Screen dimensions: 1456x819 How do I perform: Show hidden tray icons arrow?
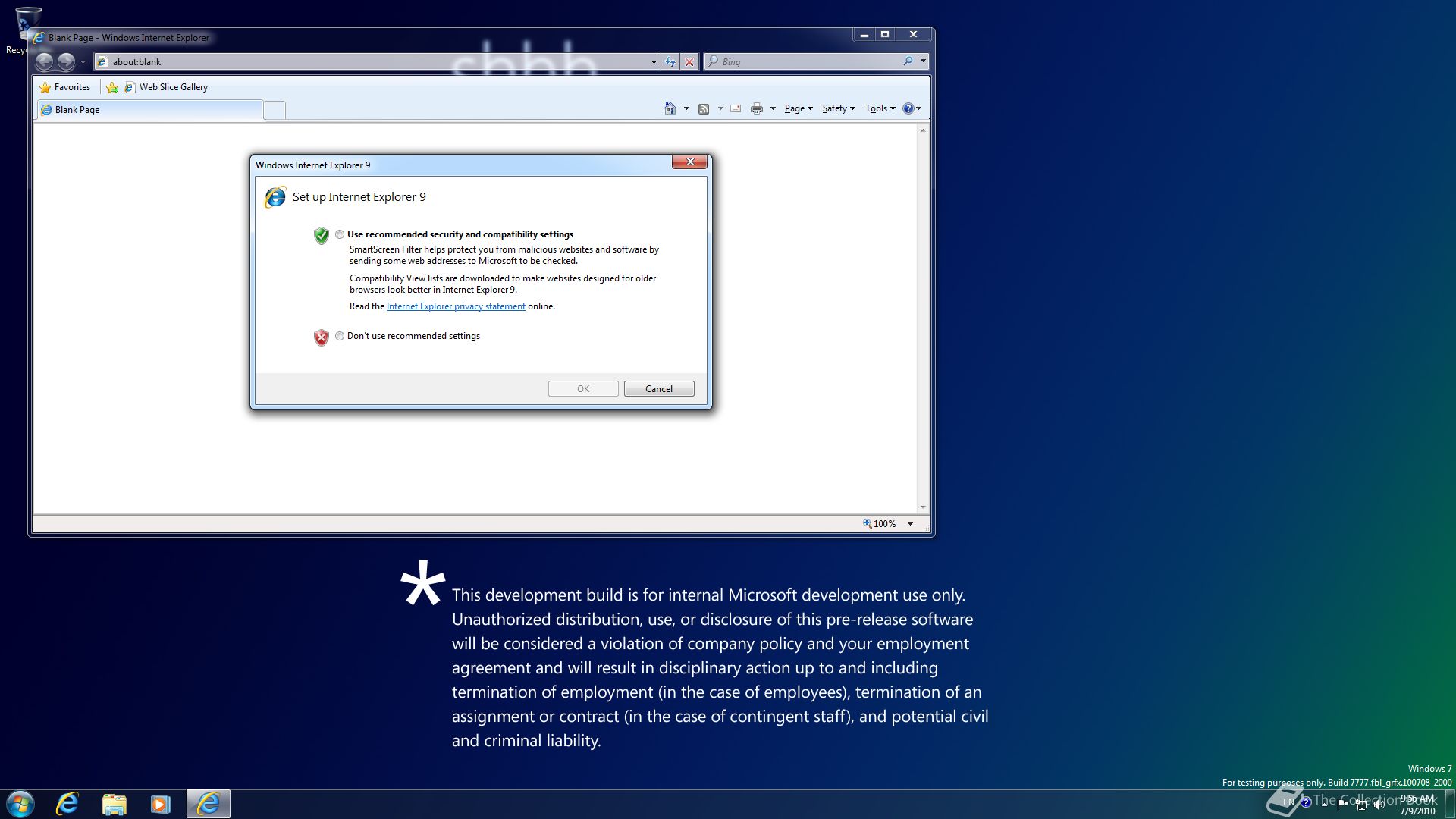point(1325,803)
